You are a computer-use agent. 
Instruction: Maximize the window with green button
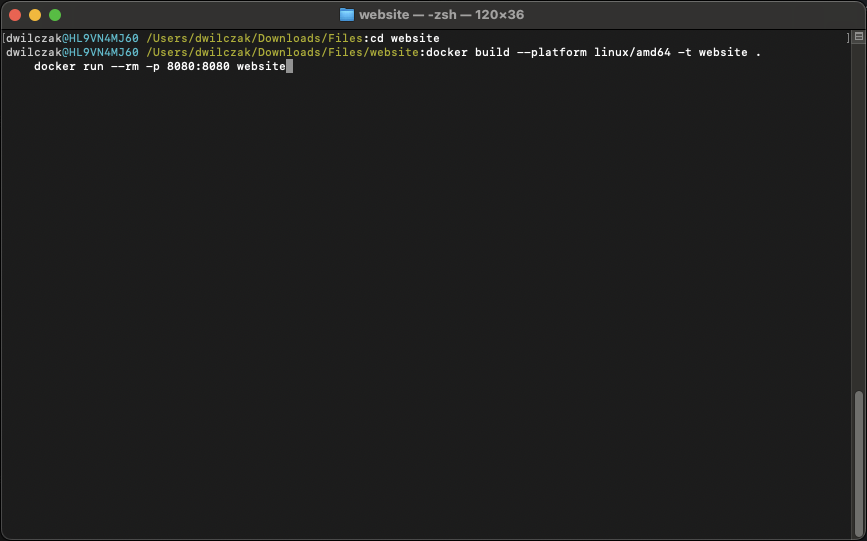click(x=55, y=15)
